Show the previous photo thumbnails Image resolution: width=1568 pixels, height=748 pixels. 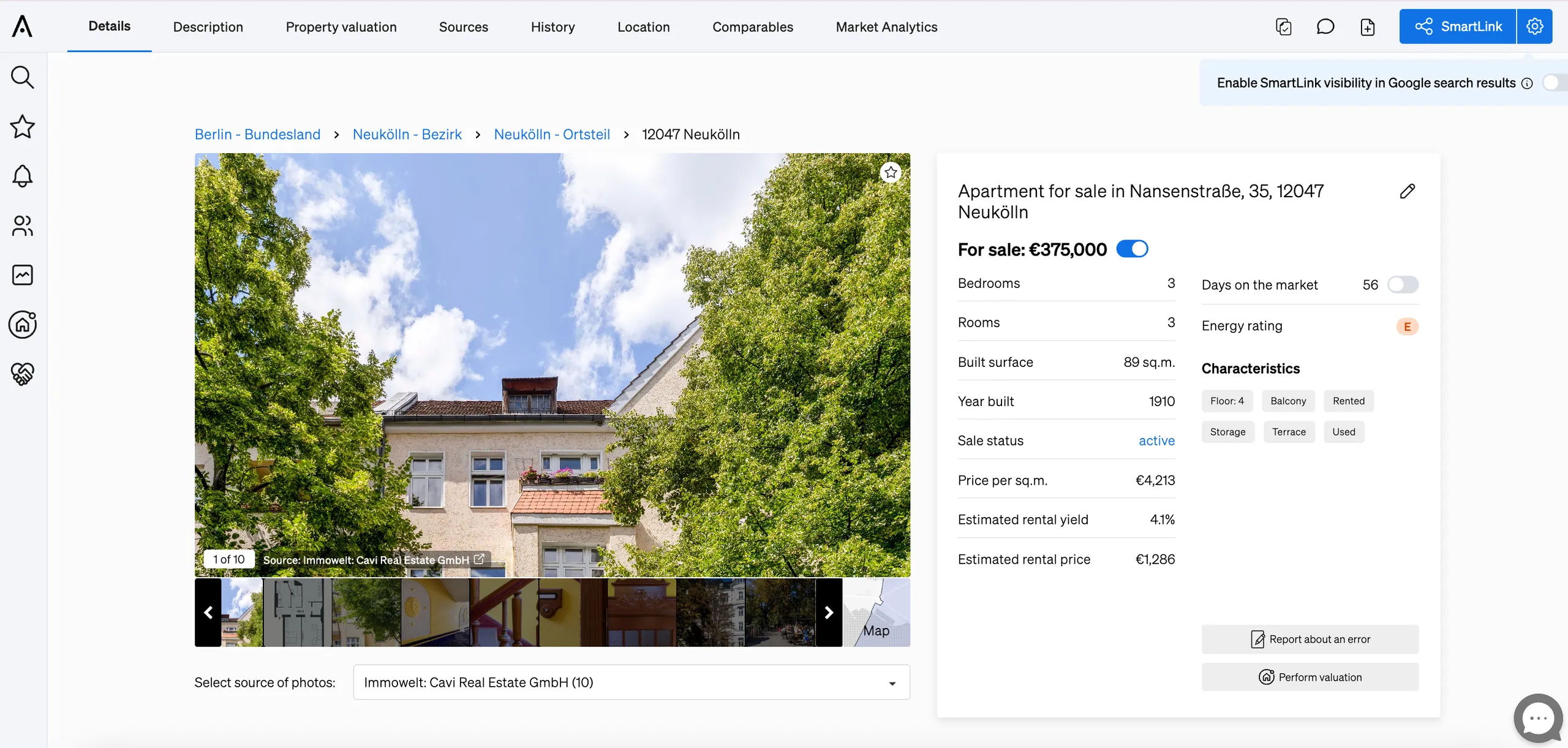tap(208, 612)
